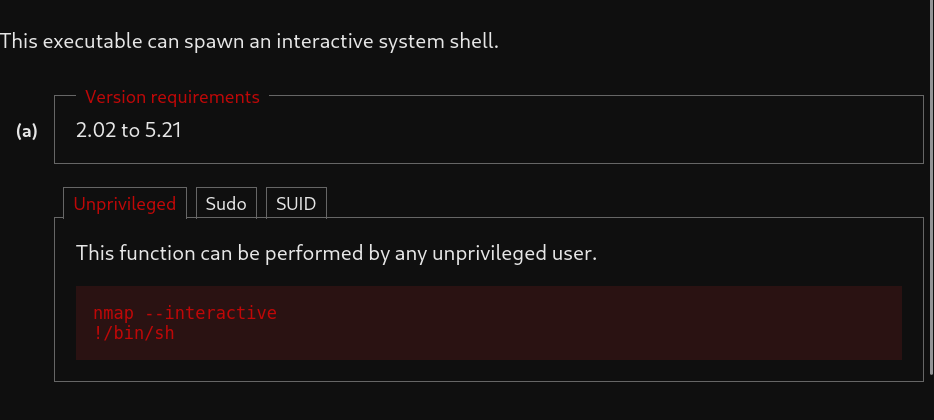Click the sentence about any unprivileged user
This screenshot has height=420, width=934.
pos(336,253)
